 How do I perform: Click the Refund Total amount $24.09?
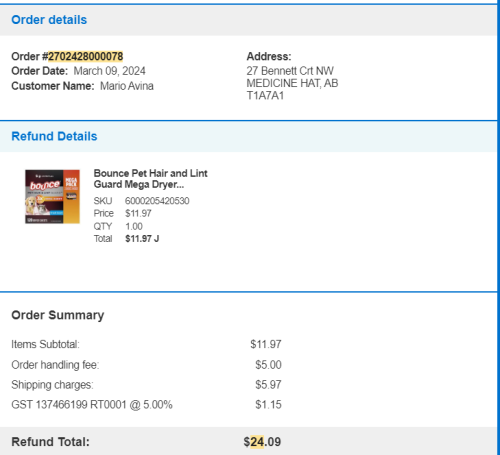pyautogui.click(x=262, y=442)
